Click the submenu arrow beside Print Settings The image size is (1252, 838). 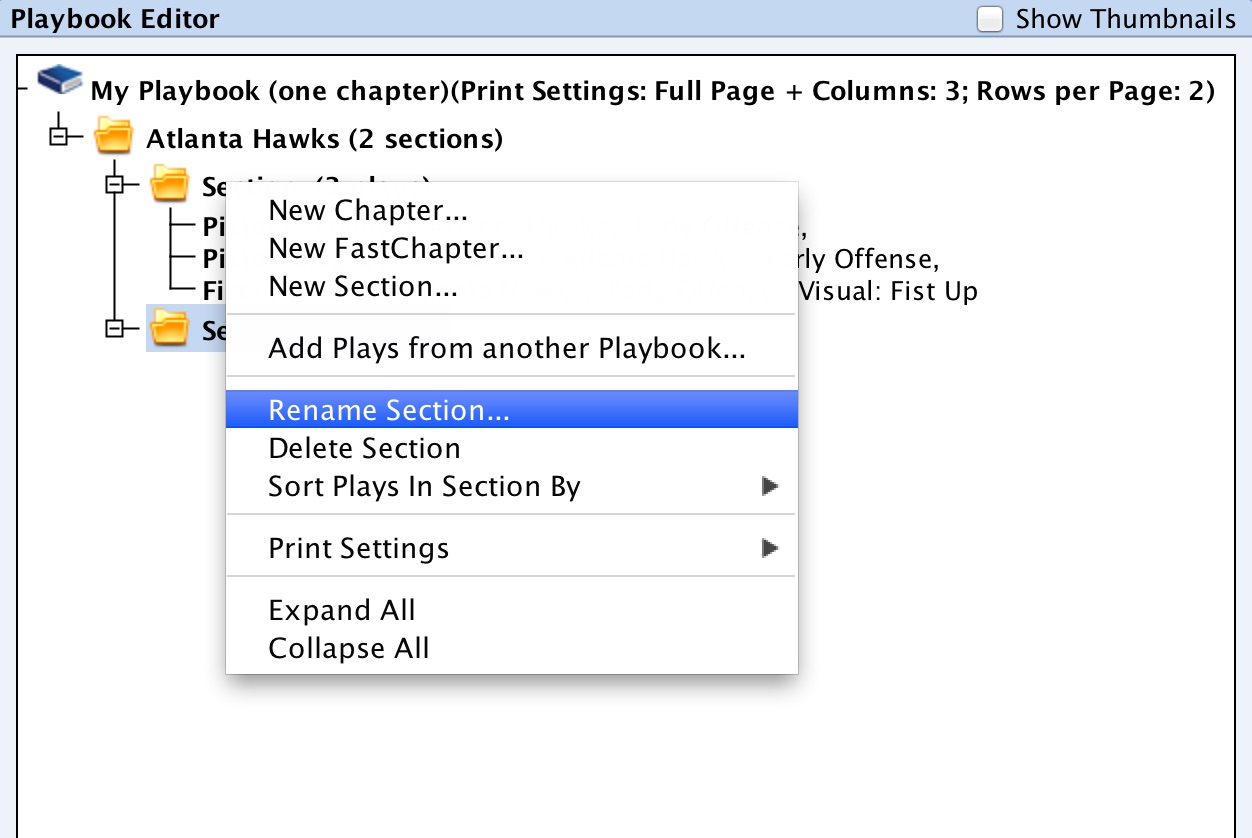(769, 547)
